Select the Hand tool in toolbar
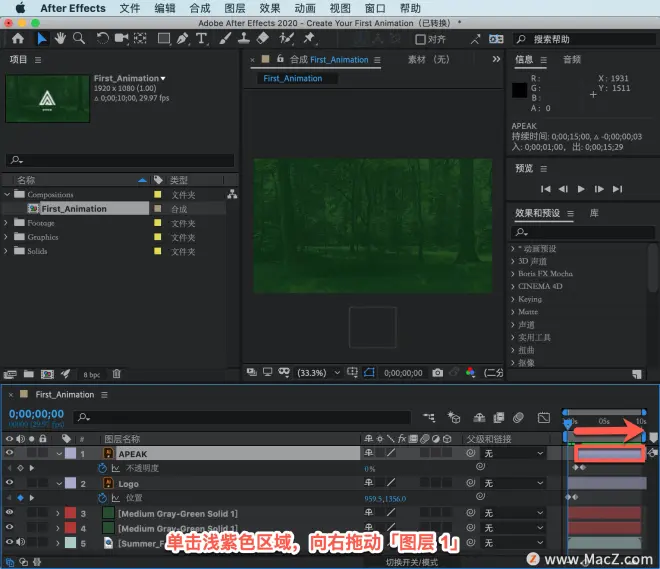The width and height of the screenshot is (660, 569). pos(60,38)
